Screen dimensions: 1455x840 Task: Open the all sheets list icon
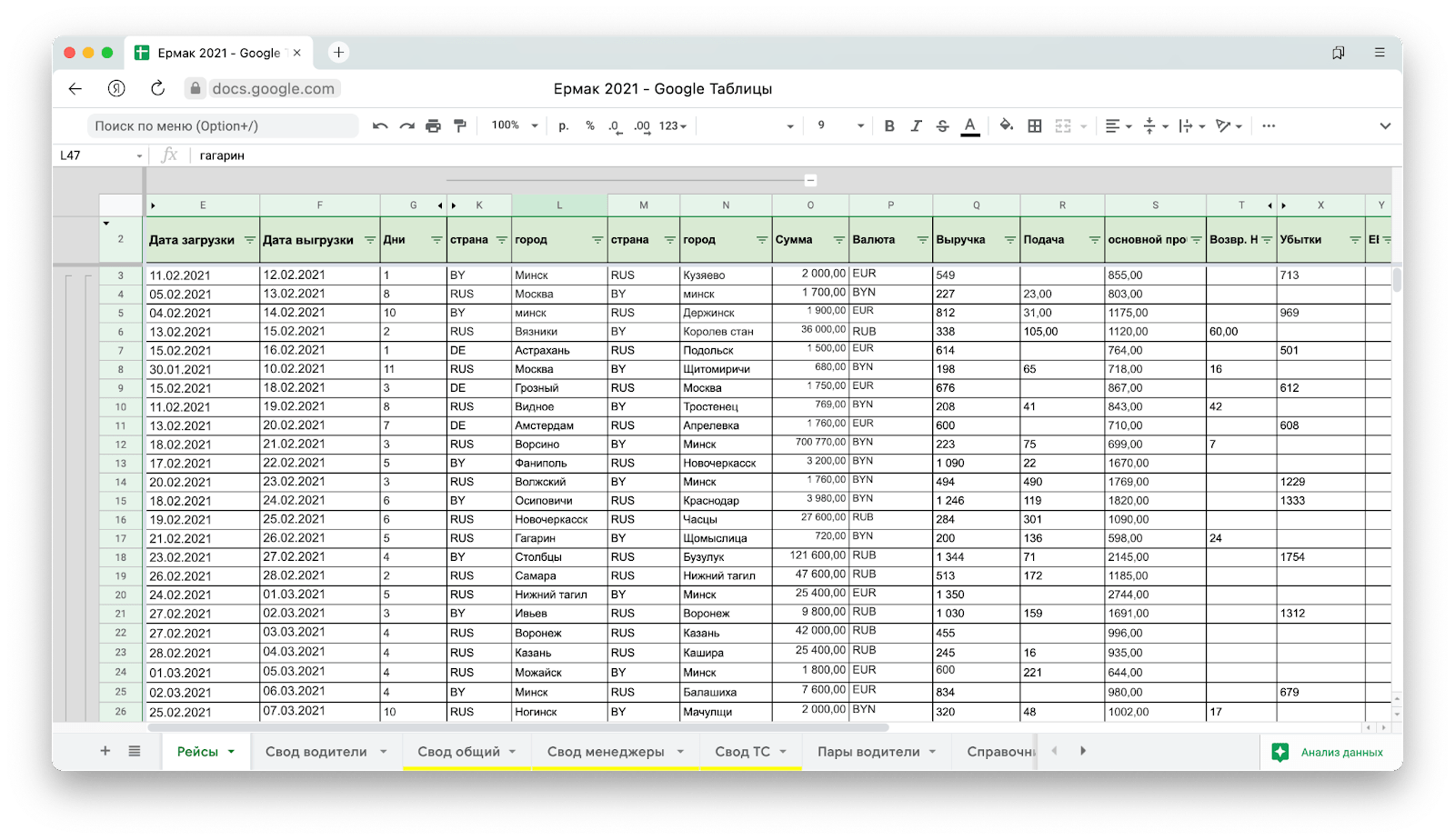click(135, 751)
